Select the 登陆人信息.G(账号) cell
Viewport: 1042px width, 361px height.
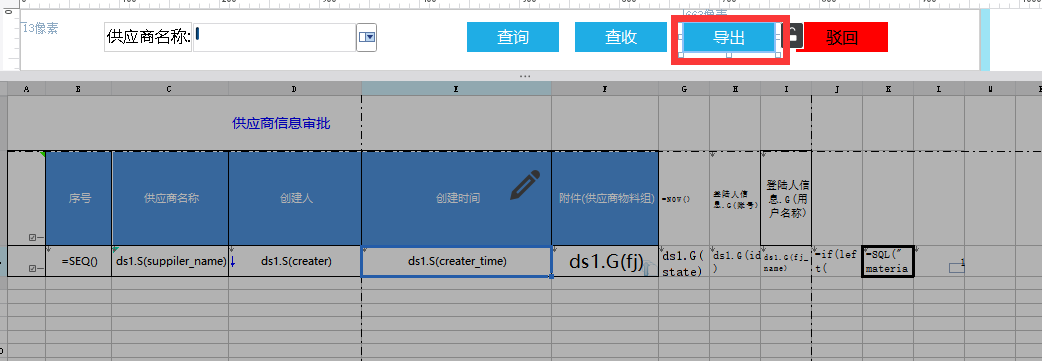(x=735, y=198)
